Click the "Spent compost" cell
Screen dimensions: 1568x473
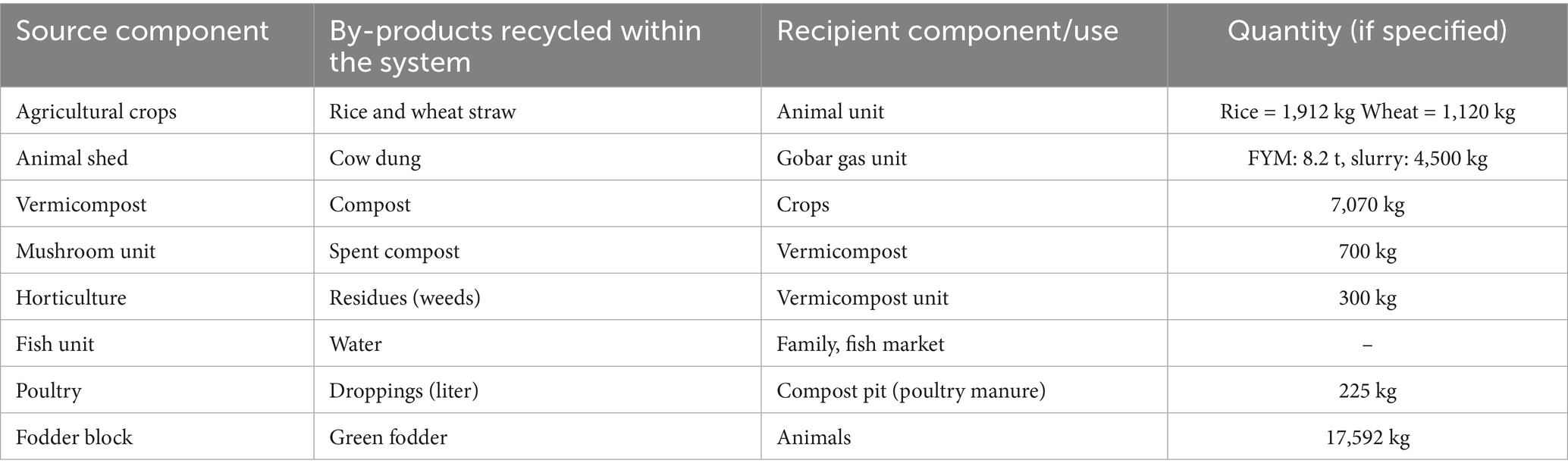(x=394, y=251)
